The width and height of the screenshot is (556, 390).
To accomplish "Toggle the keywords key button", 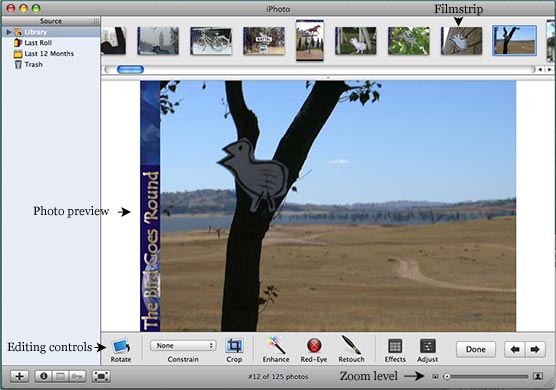I will pos(77,377).
